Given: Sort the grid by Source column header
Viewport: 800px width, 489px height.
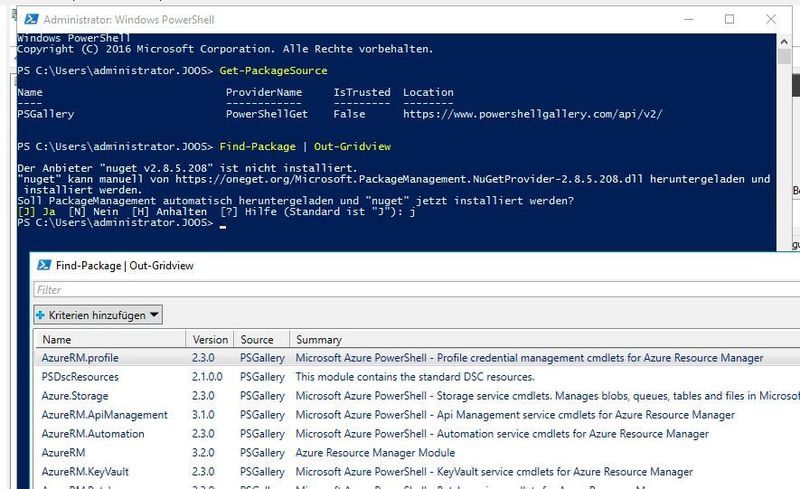Looking at the screenshot, I should (x=261, y=339).
